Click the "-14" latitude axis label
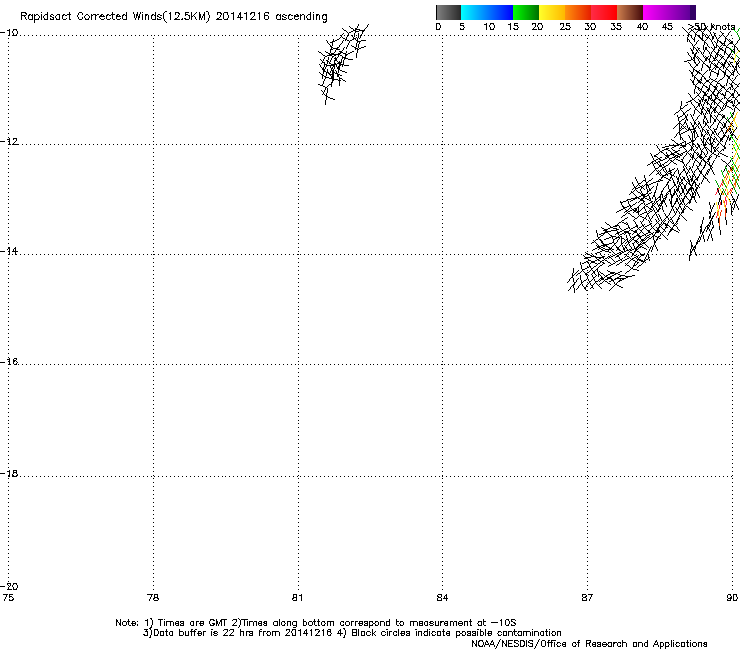Image resolution: width=740 pixels, height=650 pixels. pos(9,251)
